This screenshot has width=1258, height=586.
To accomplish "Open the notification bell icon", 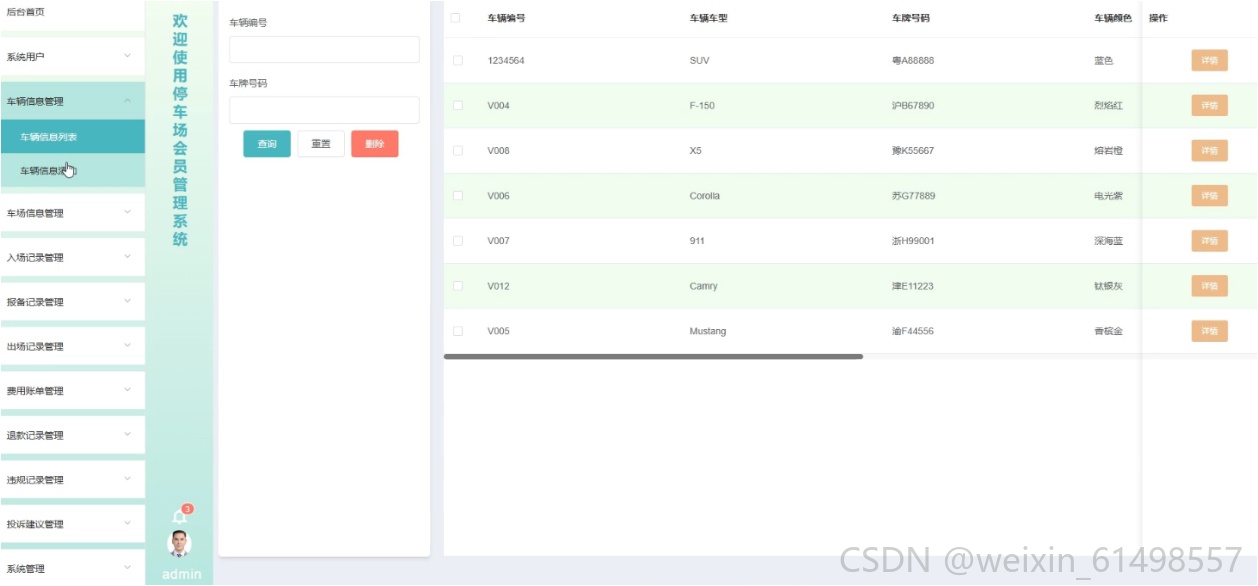I will (x=180, y=517).
